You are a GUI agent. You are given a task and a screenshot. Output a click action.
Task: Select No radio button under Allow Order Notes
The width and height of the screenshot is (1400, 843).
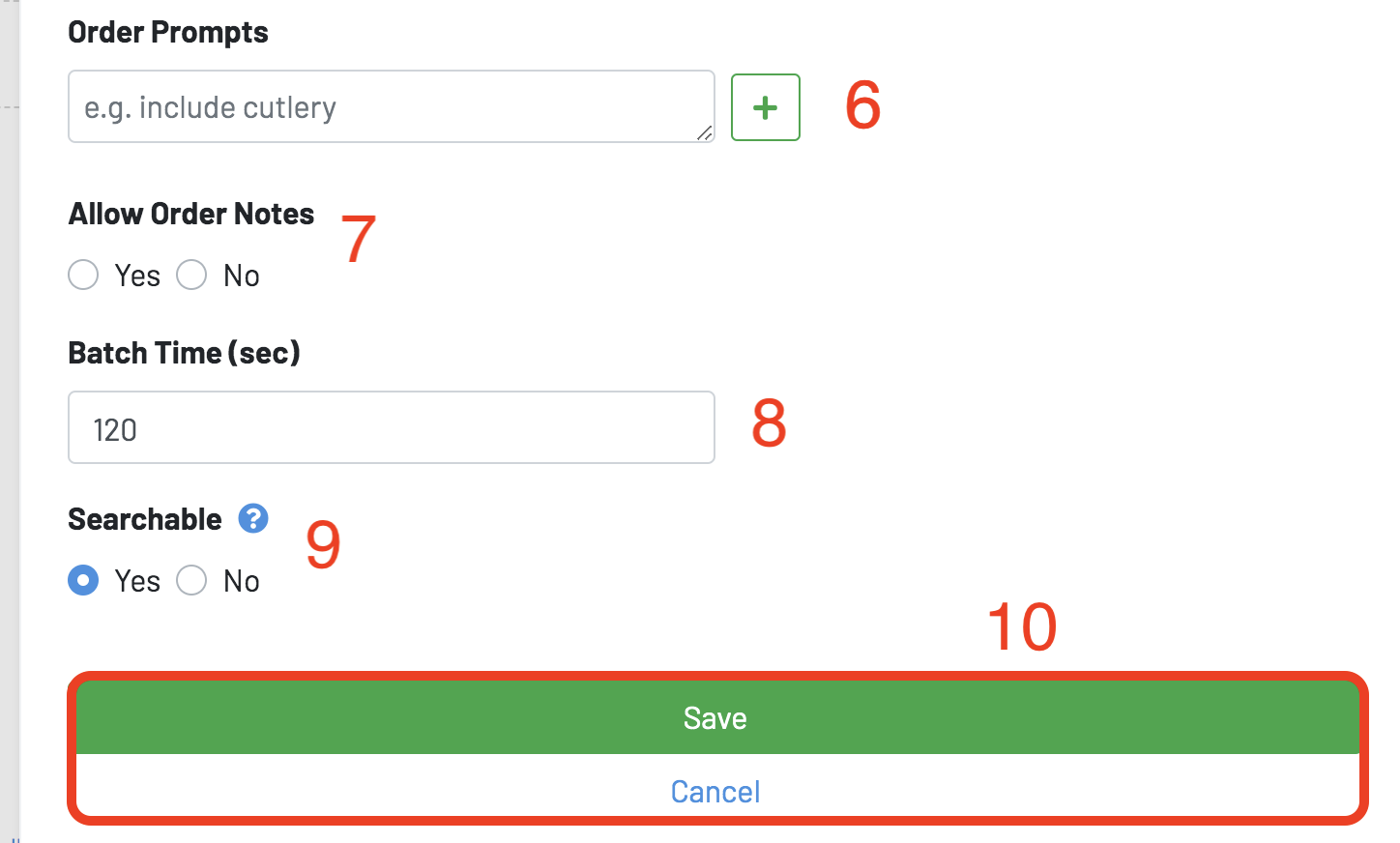click(191, 275)
